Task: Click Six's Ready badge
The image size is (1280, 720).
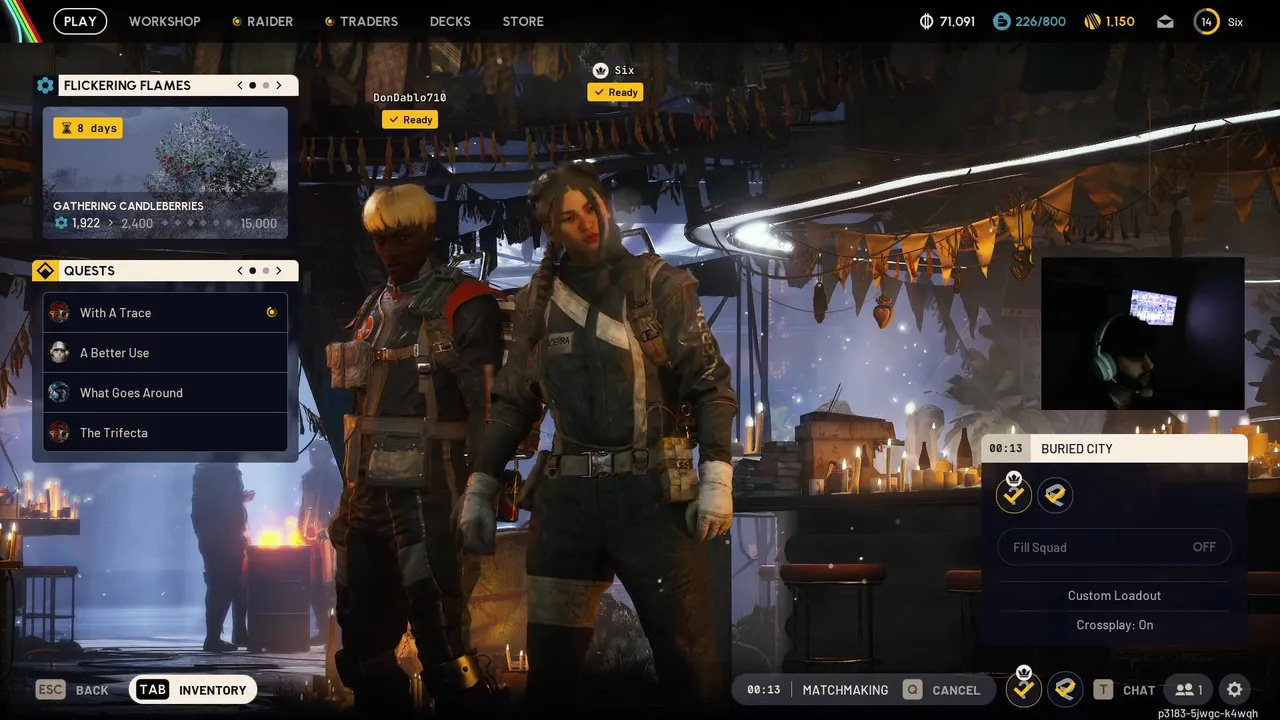Action: [x=615, y=92]
